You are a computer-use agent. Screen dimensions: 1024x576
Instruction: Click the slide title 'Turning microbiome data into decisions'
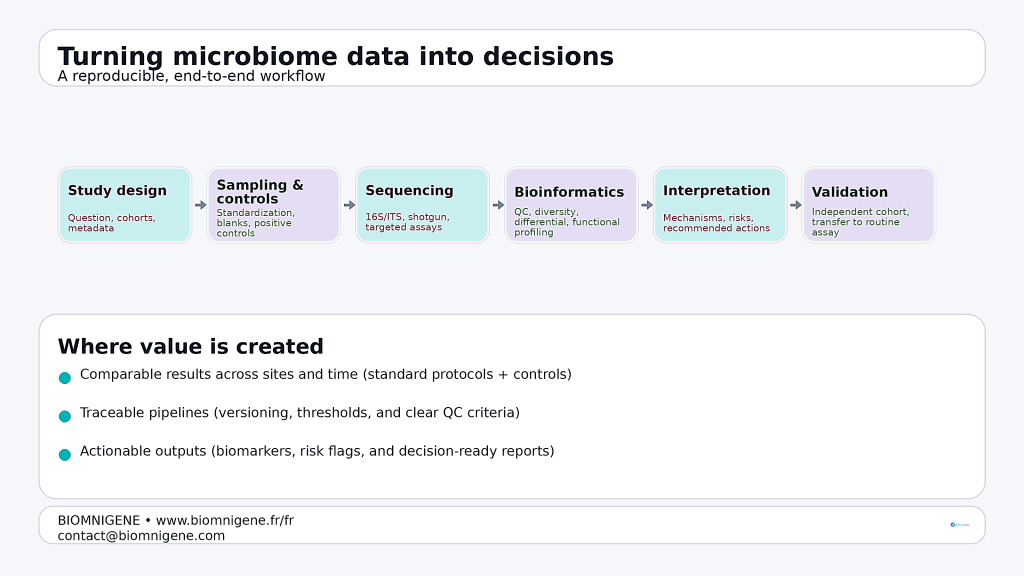pyautogui.click(x=335, y=56)
